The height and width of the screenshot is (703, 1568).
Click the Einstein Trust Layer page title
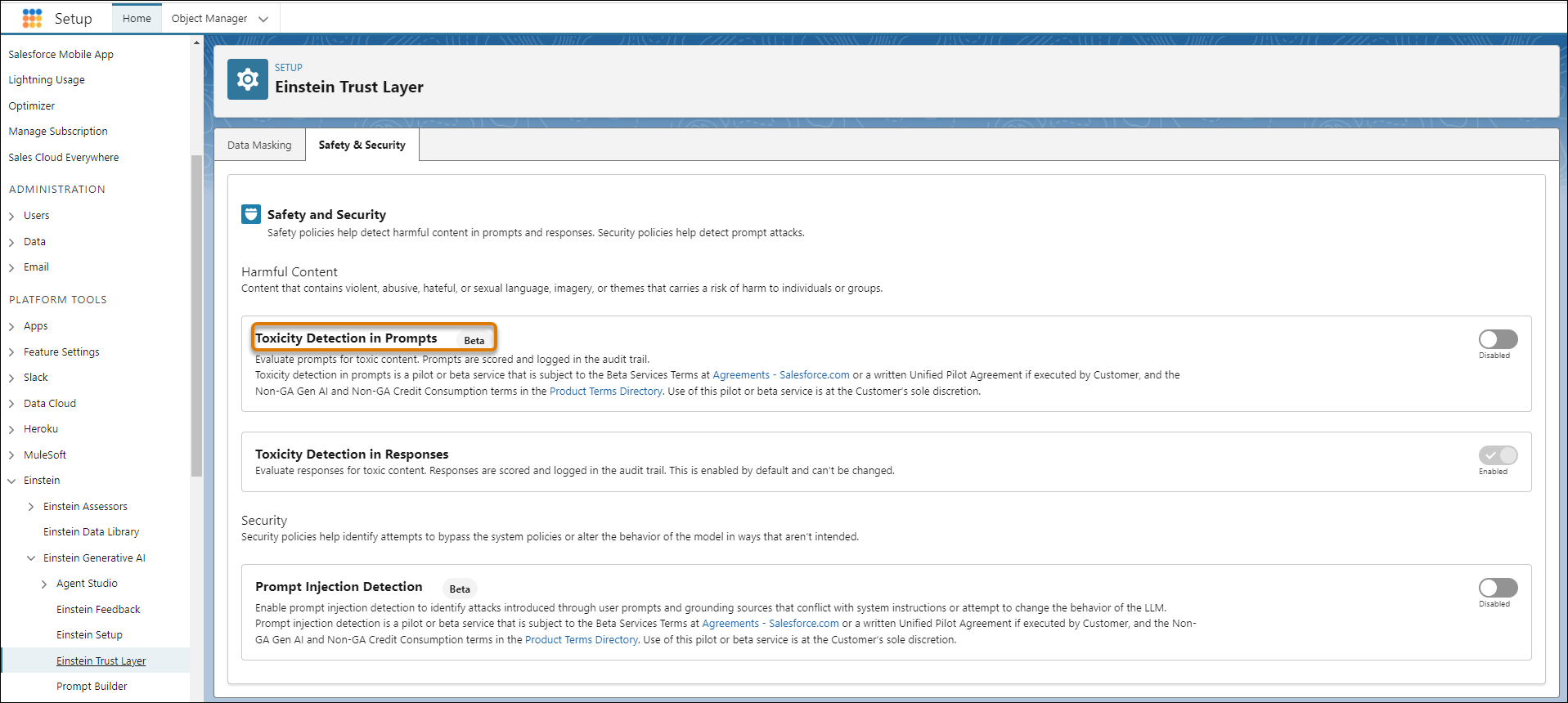349,87
